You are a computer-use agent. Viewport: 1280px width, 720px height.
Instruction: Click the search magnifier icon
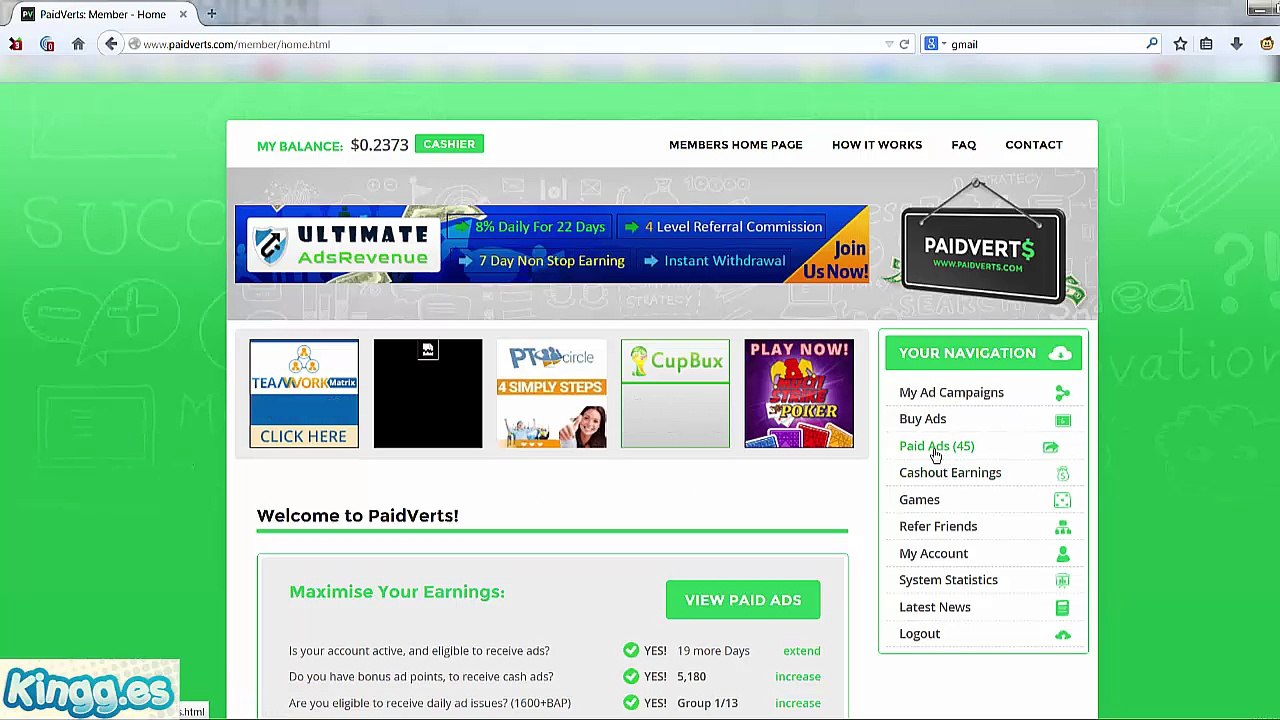[x=1152, y=44]
